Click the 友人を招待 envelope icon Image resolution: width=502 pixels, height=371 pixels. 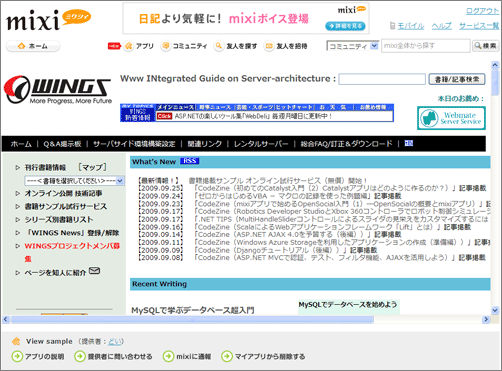269,46
